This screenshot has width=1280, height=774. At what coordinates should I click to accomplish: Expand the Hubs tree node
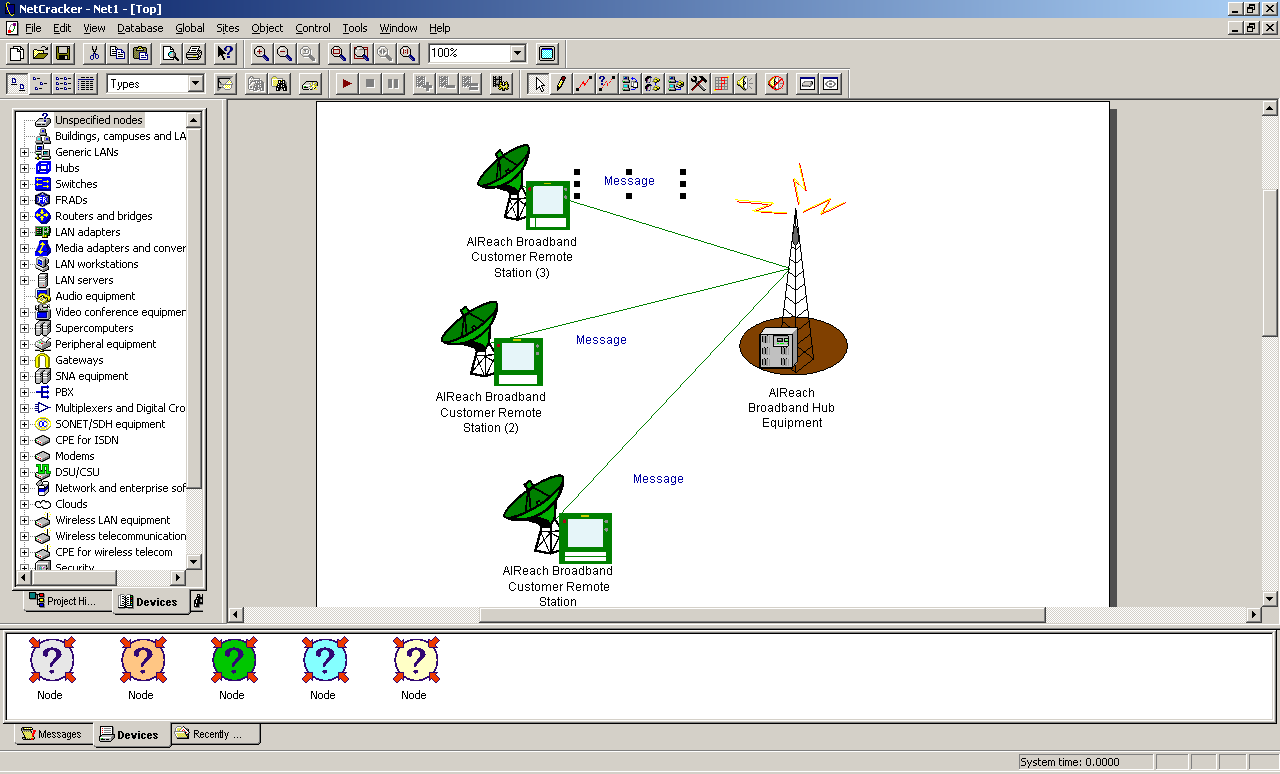point(25,168)
